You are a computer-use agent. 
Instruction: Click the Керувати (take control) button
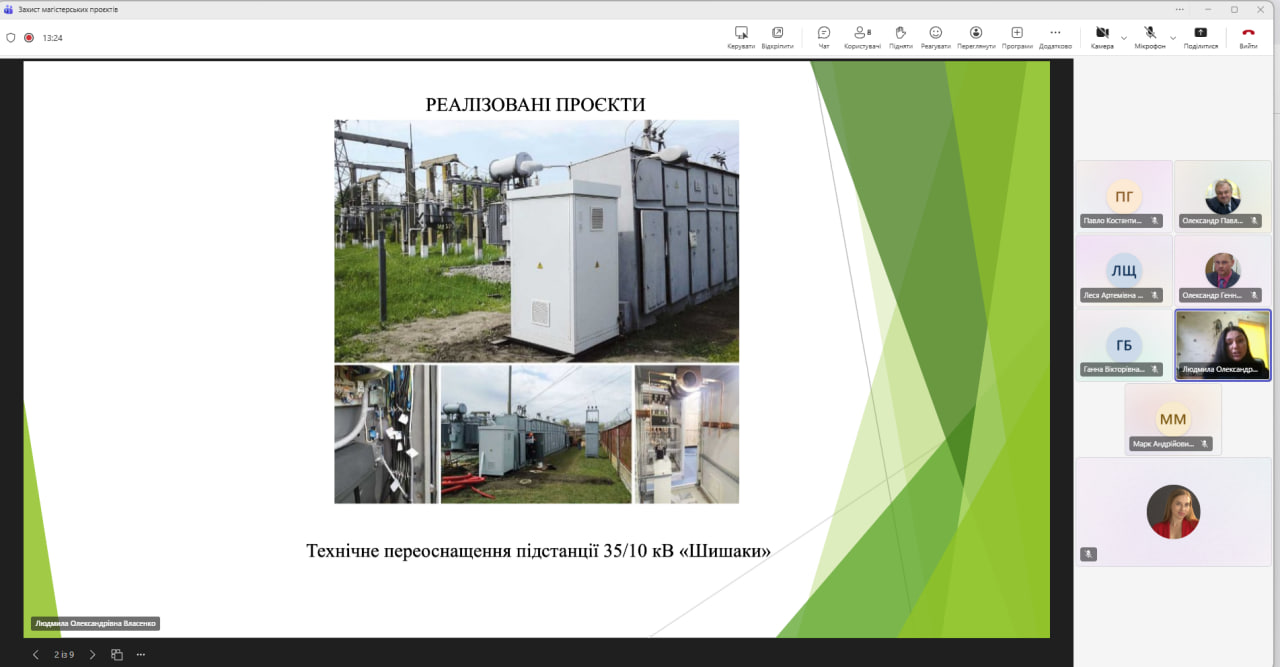click(741, 38)
